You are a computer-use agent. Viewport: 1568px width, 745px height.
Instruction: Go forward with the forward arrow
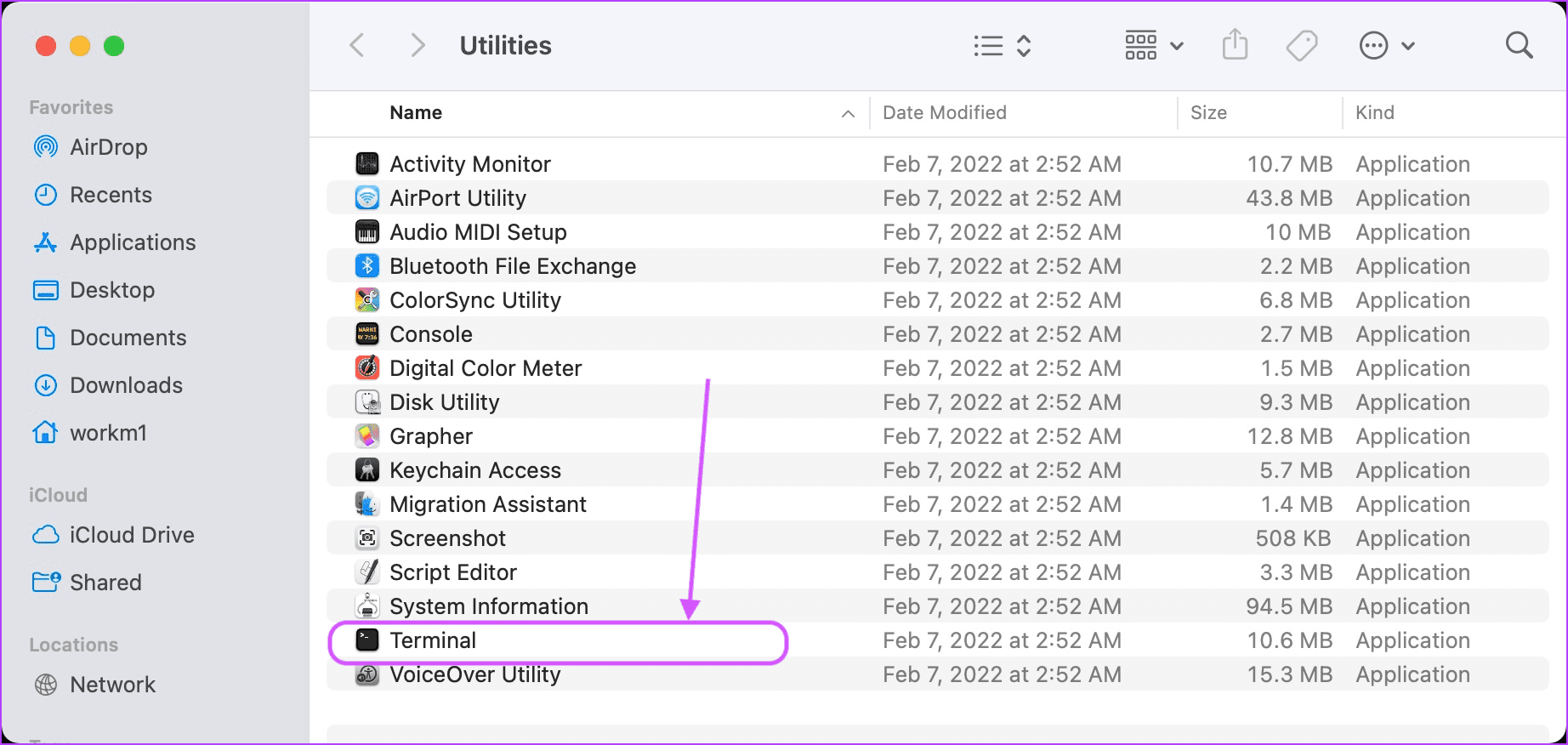tap(417, 45)
